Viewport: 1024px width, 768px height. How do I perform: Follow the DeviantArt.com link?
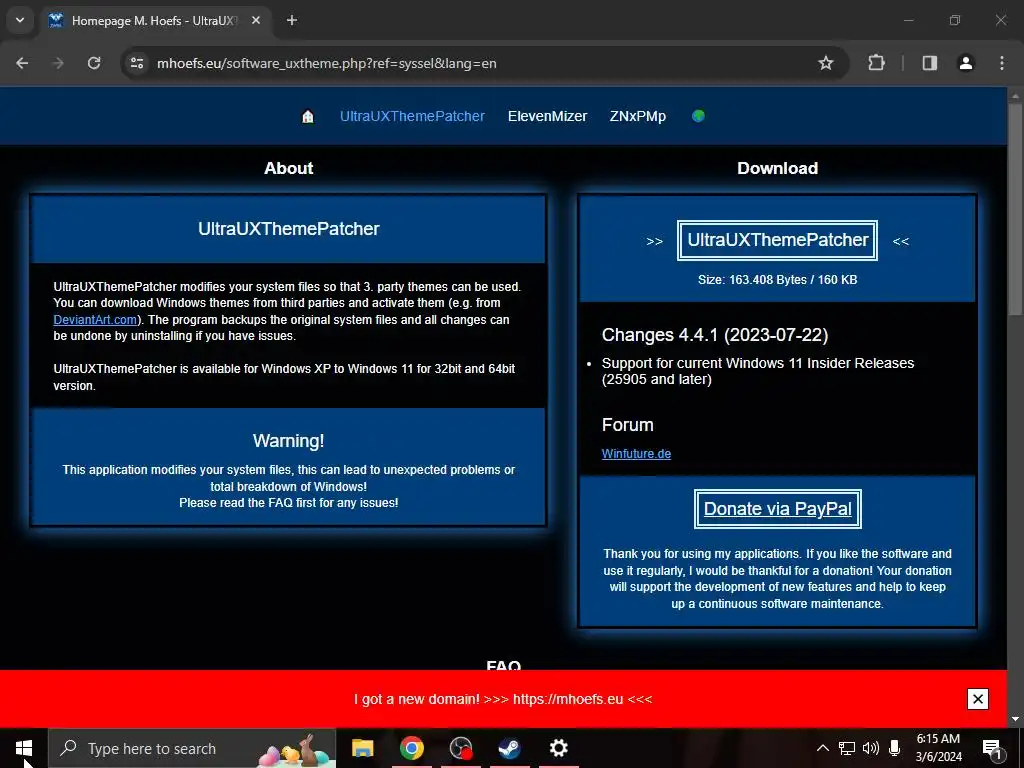(95, 320)
